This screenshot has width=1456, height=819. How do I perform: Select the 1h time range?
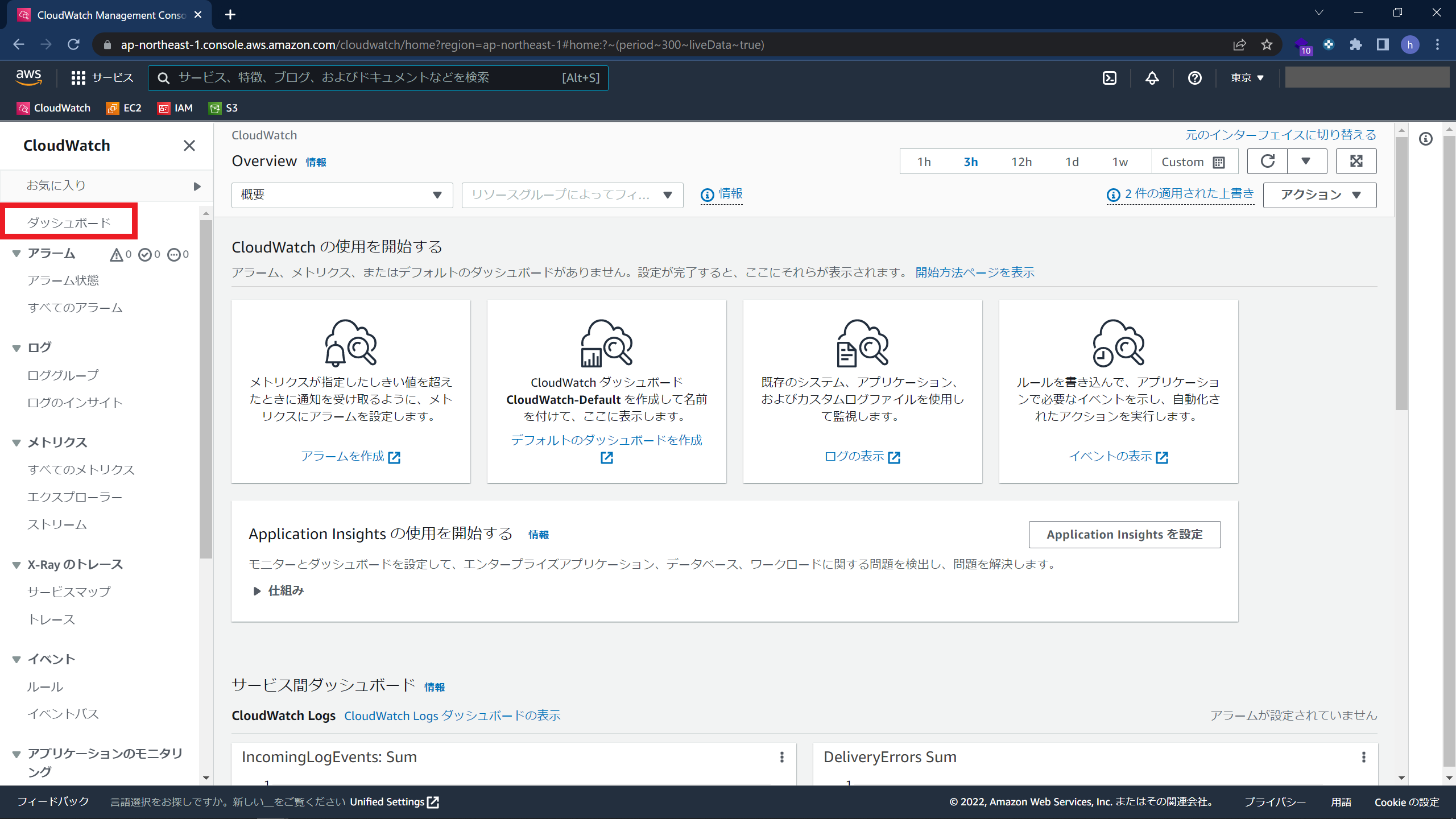point(924,162)
